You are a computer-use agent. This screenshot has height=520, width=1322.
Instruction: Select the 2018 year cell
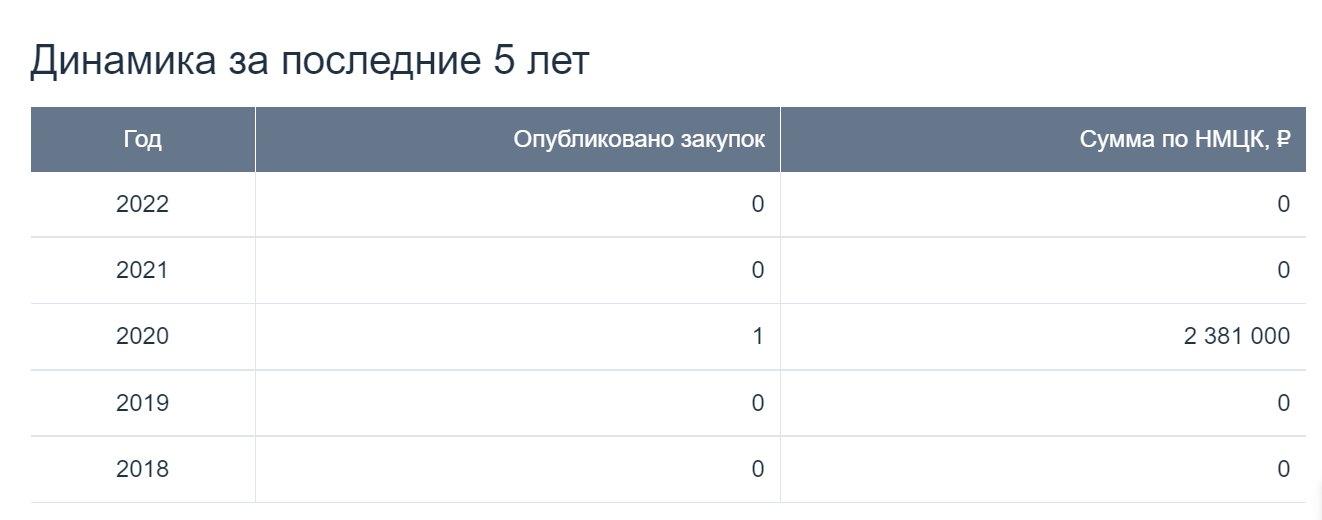click(143, 469)
